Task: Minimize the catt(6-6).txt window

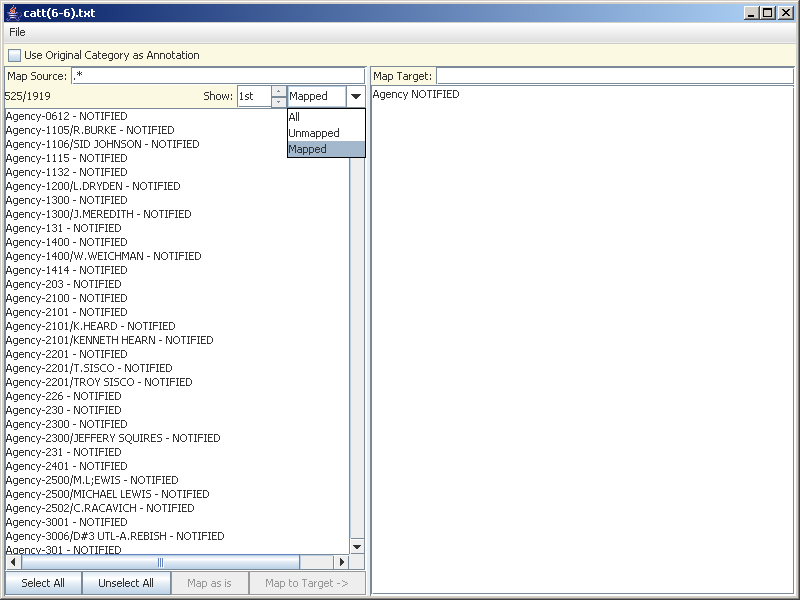Action: tap(751, 13)
